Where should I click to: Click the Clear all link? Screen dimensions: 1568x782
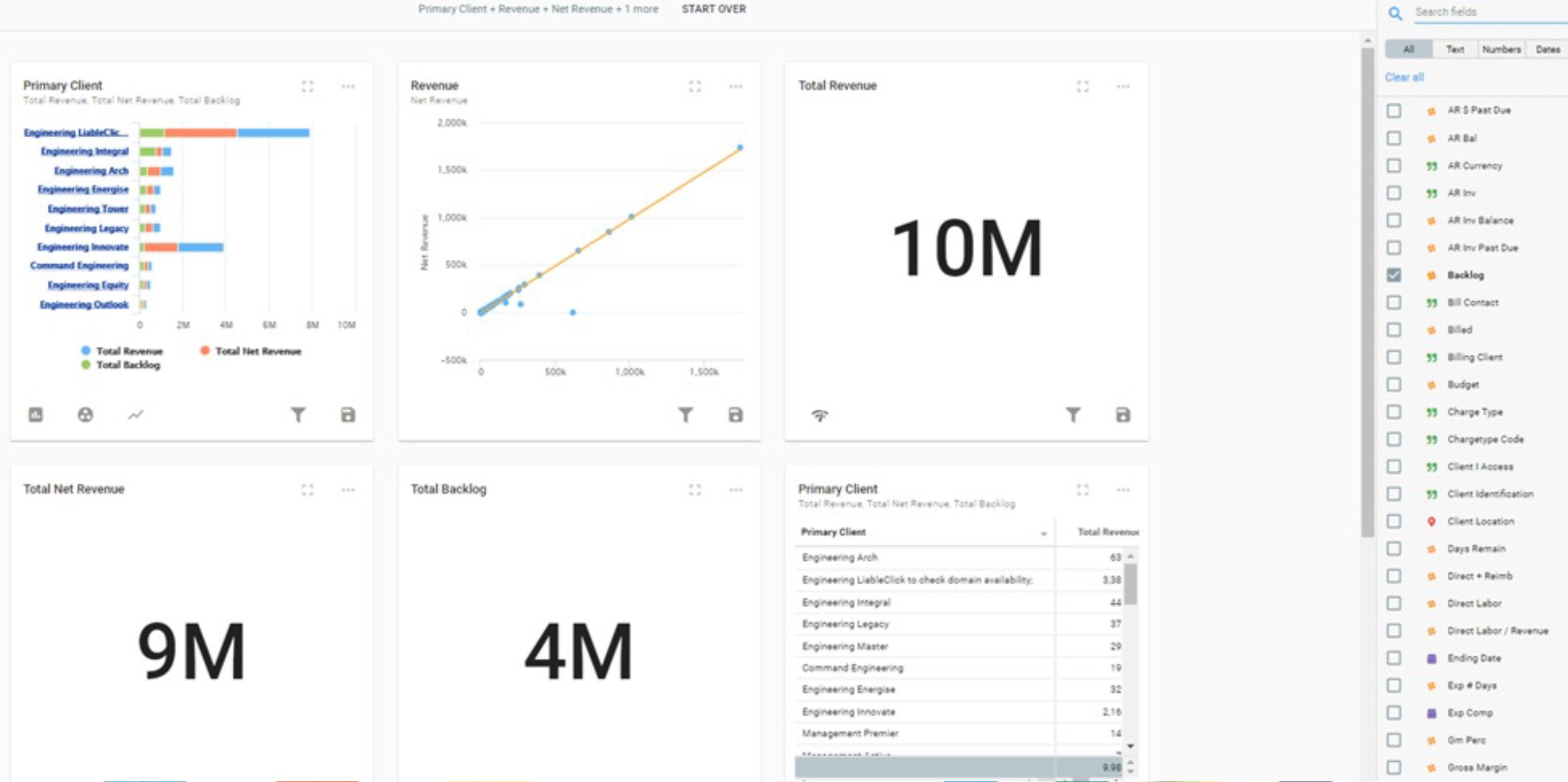[x=1404, y=77]
